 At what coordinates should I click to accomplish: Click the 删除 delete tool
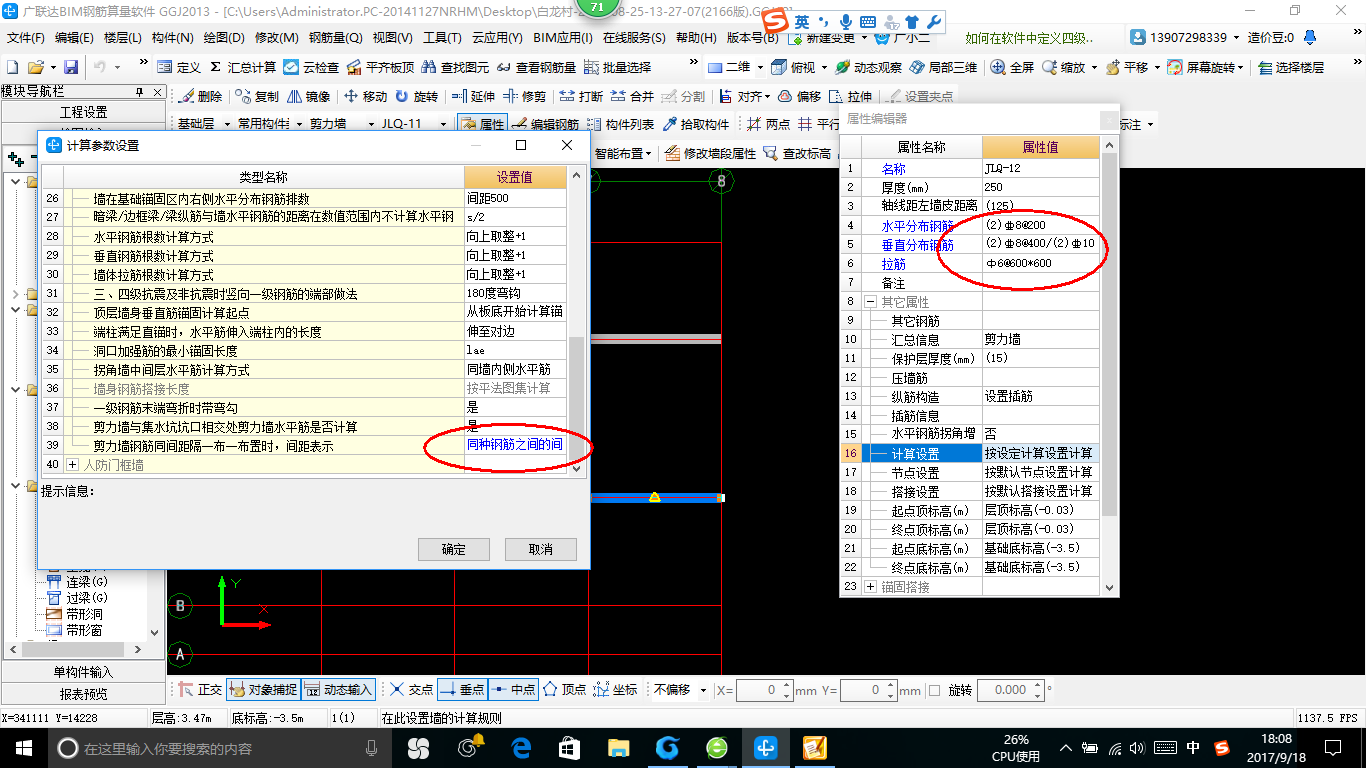(x=200, y=97)
